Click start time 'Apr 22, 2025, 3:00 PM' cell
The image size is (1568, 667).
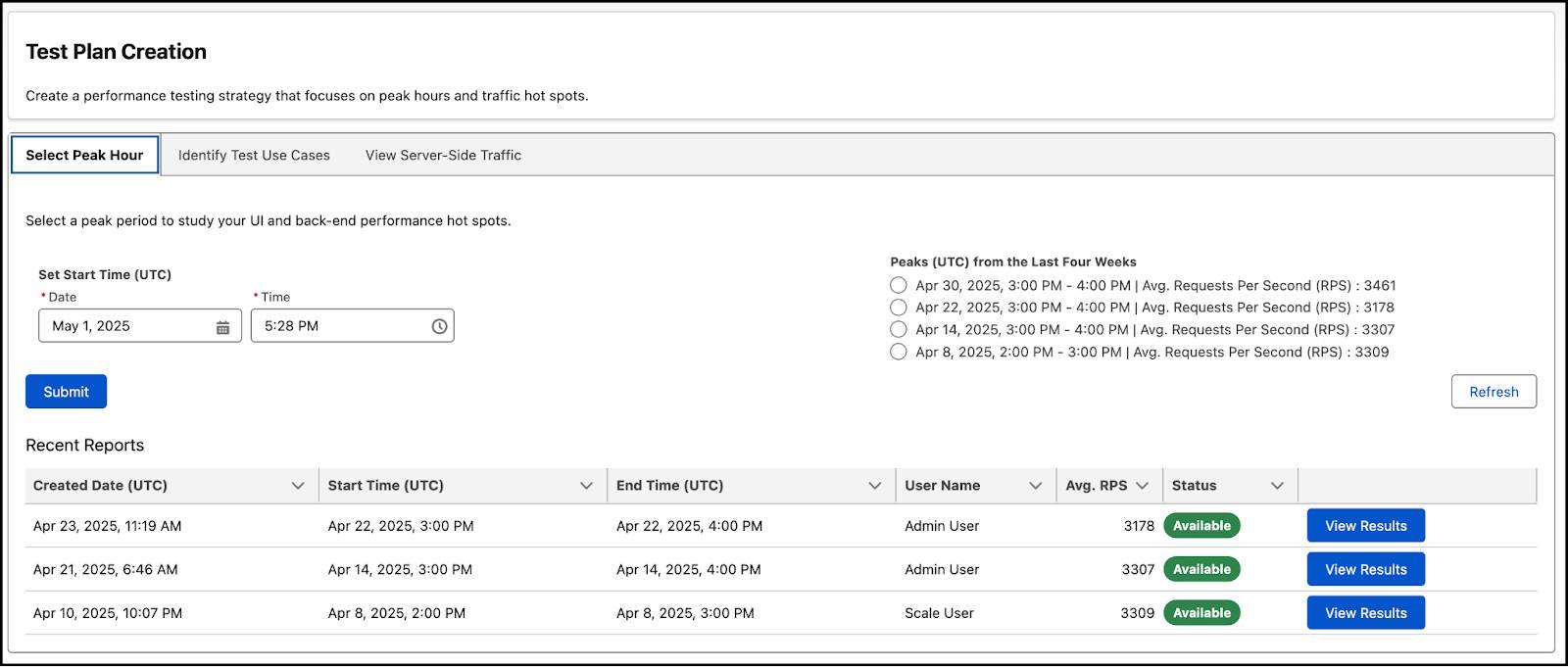tap(401, 526)
